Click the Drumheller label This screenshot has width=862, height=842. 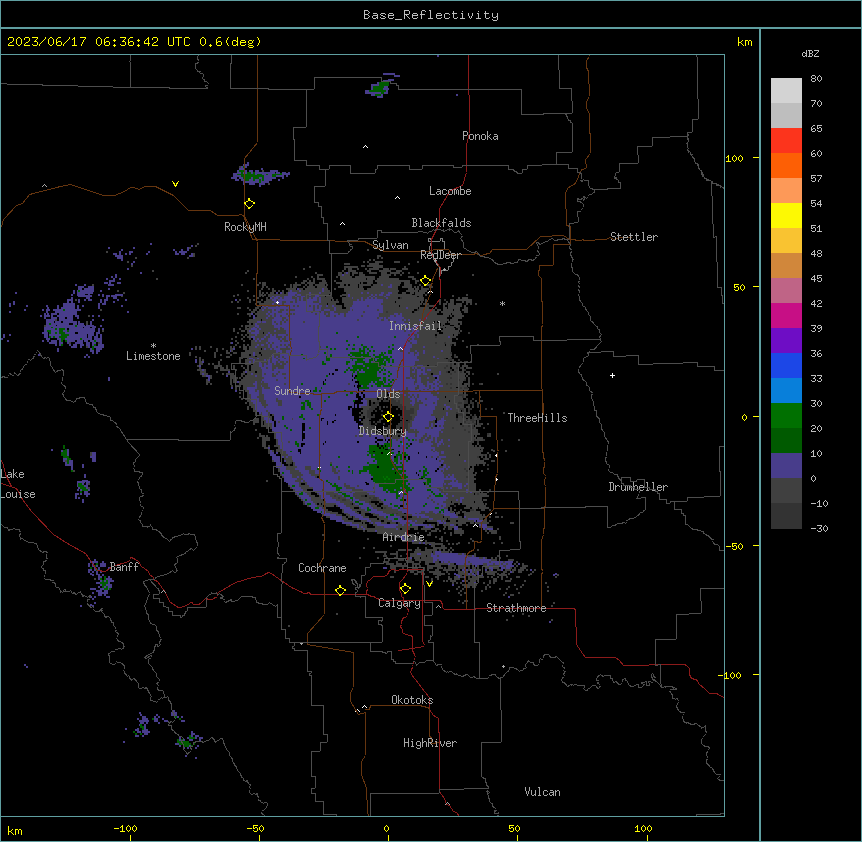pyautogui.click(x=638, y=487)
